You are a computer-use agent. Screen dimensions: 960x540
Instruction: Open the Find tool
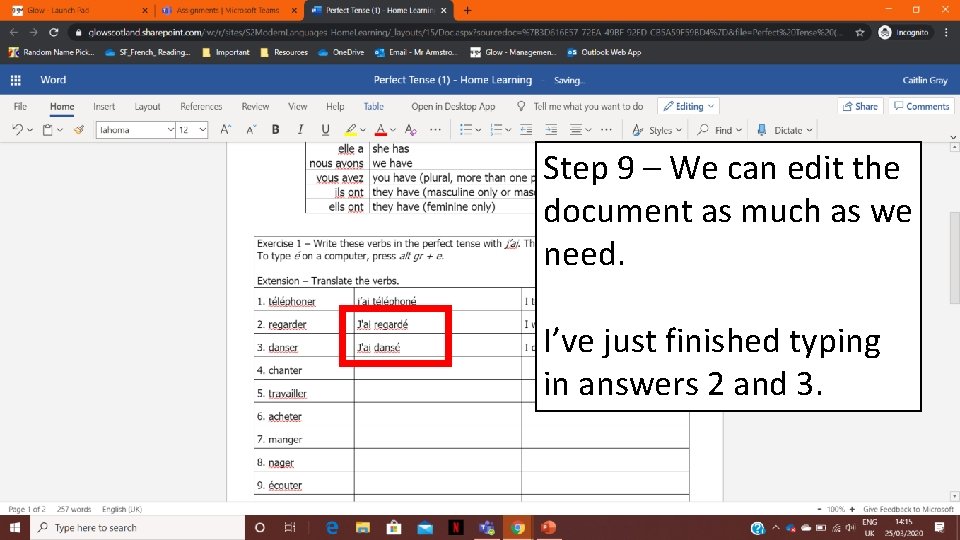pos(719,130)
